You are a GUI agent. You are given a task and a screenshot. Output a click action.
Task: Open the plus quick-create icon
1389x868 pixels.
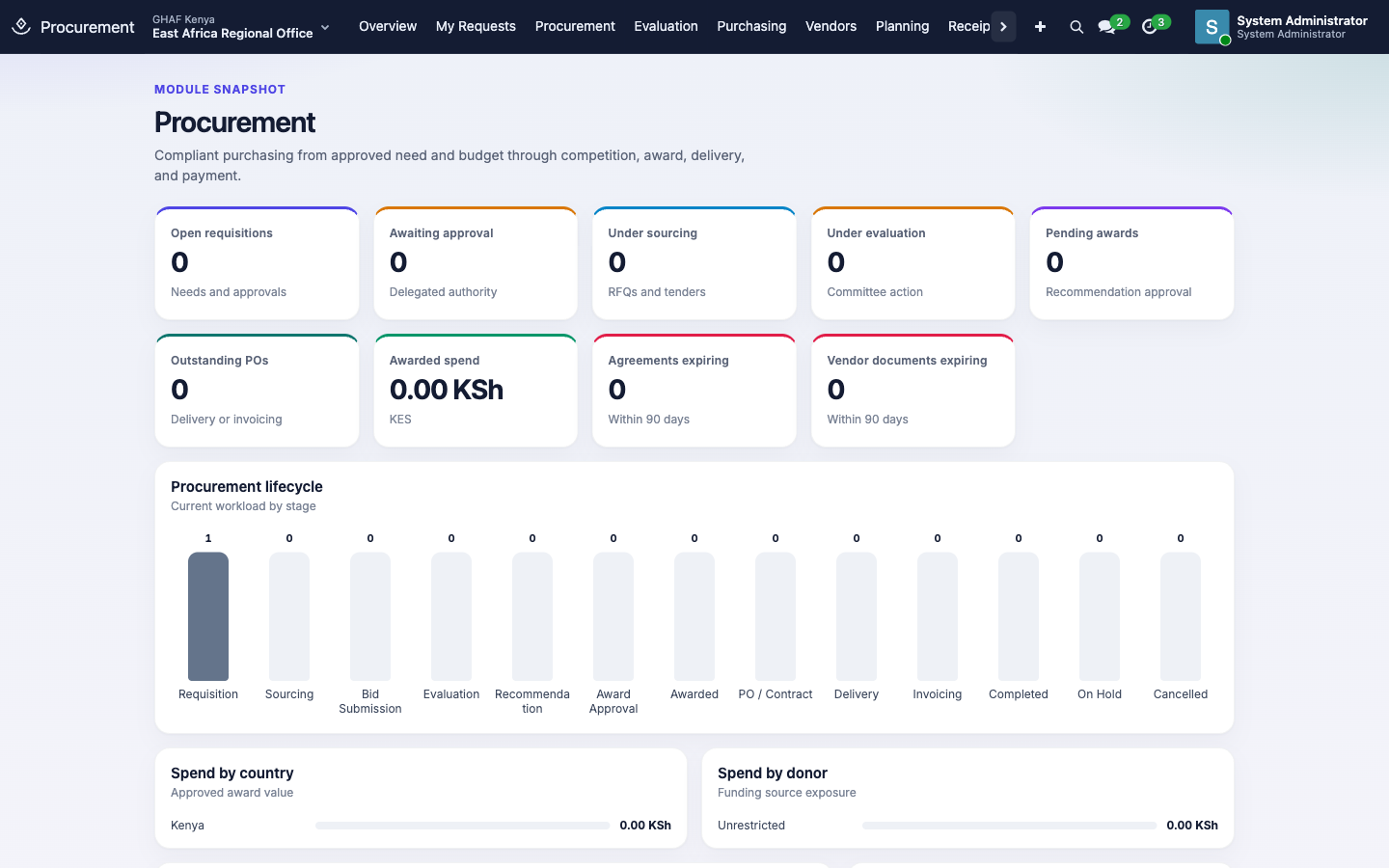pos(1040,27)
